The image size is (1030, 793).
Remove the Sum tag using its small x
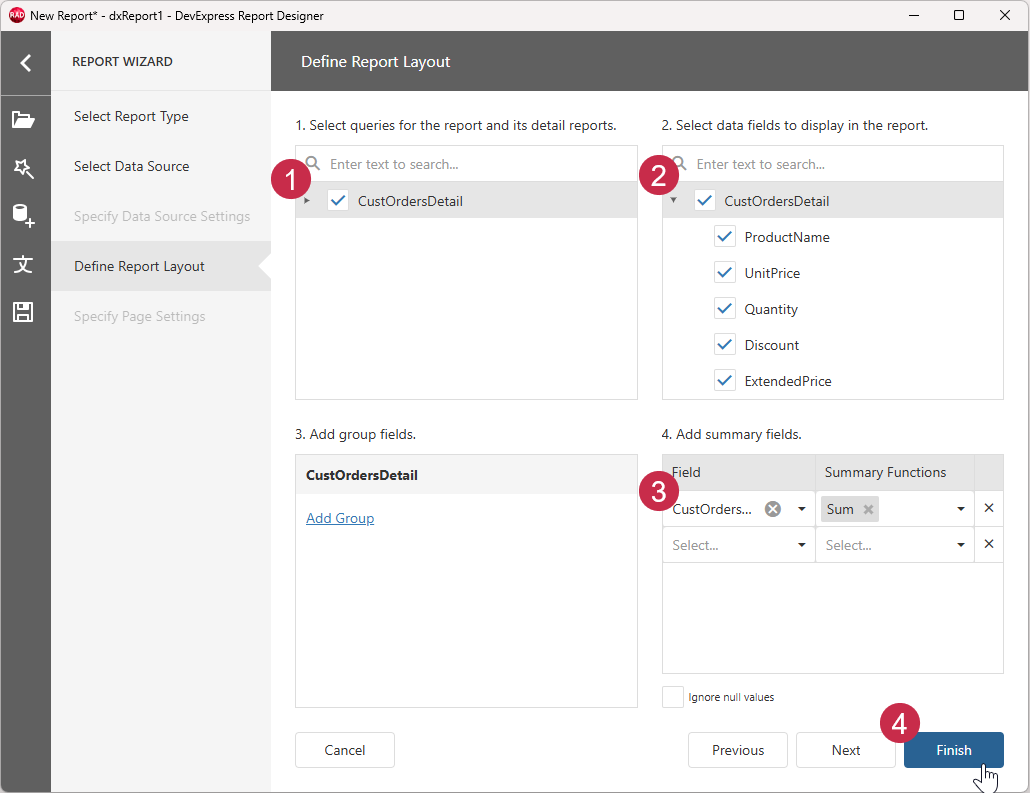(x=867, y=508)
